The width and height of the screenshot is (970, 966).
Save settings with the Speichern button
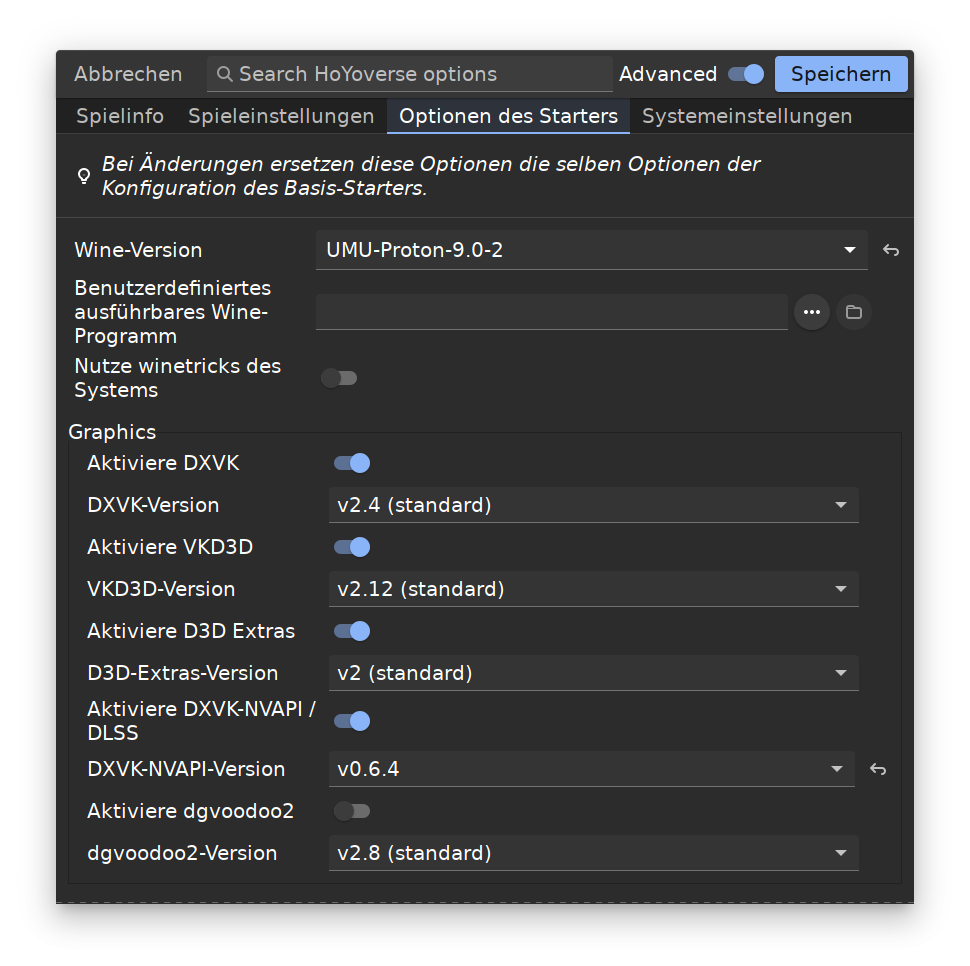(841, 74)
